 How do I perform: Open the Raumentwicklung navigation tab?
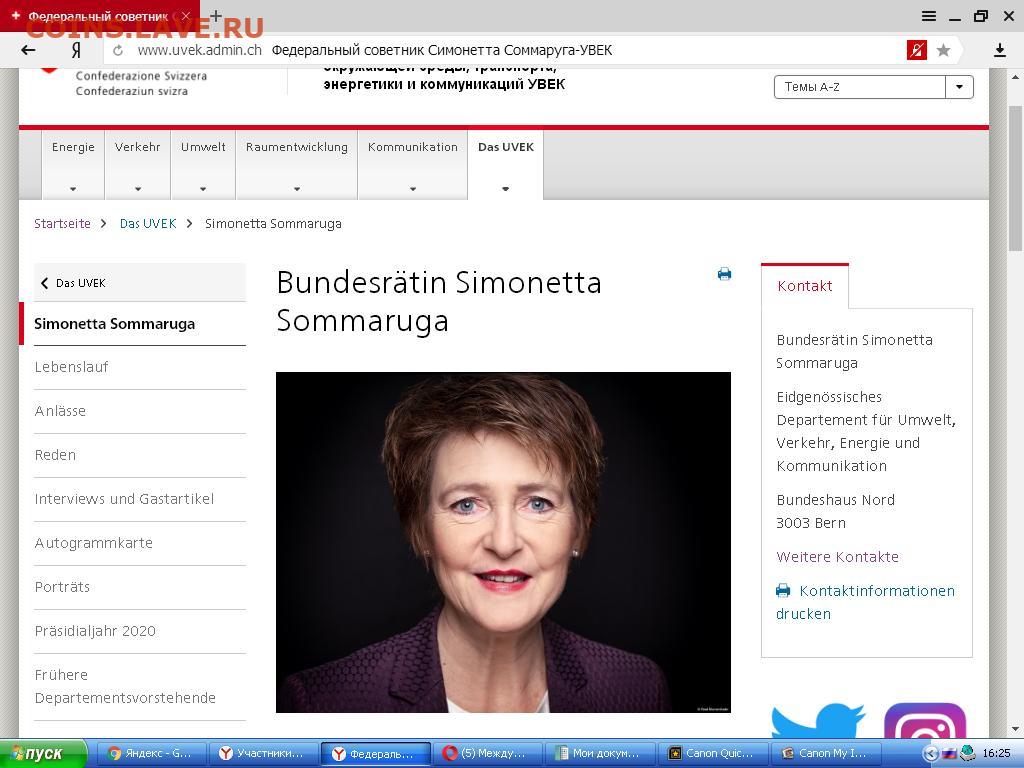[297, 165]
